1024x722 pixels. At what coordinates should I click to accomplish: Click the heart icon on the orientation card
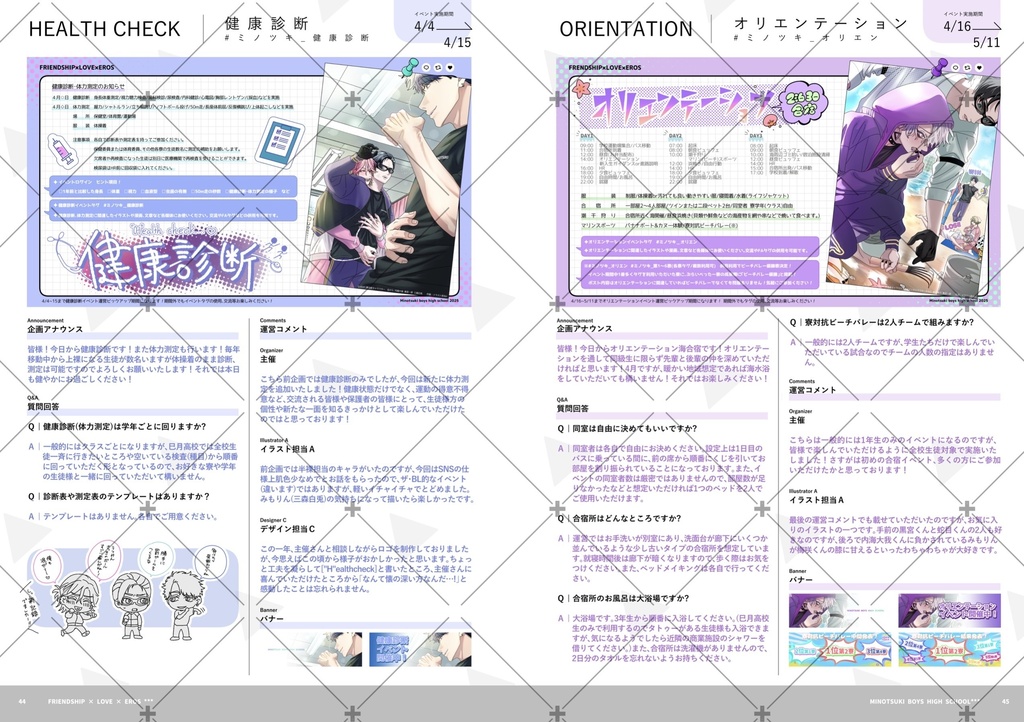978,67
